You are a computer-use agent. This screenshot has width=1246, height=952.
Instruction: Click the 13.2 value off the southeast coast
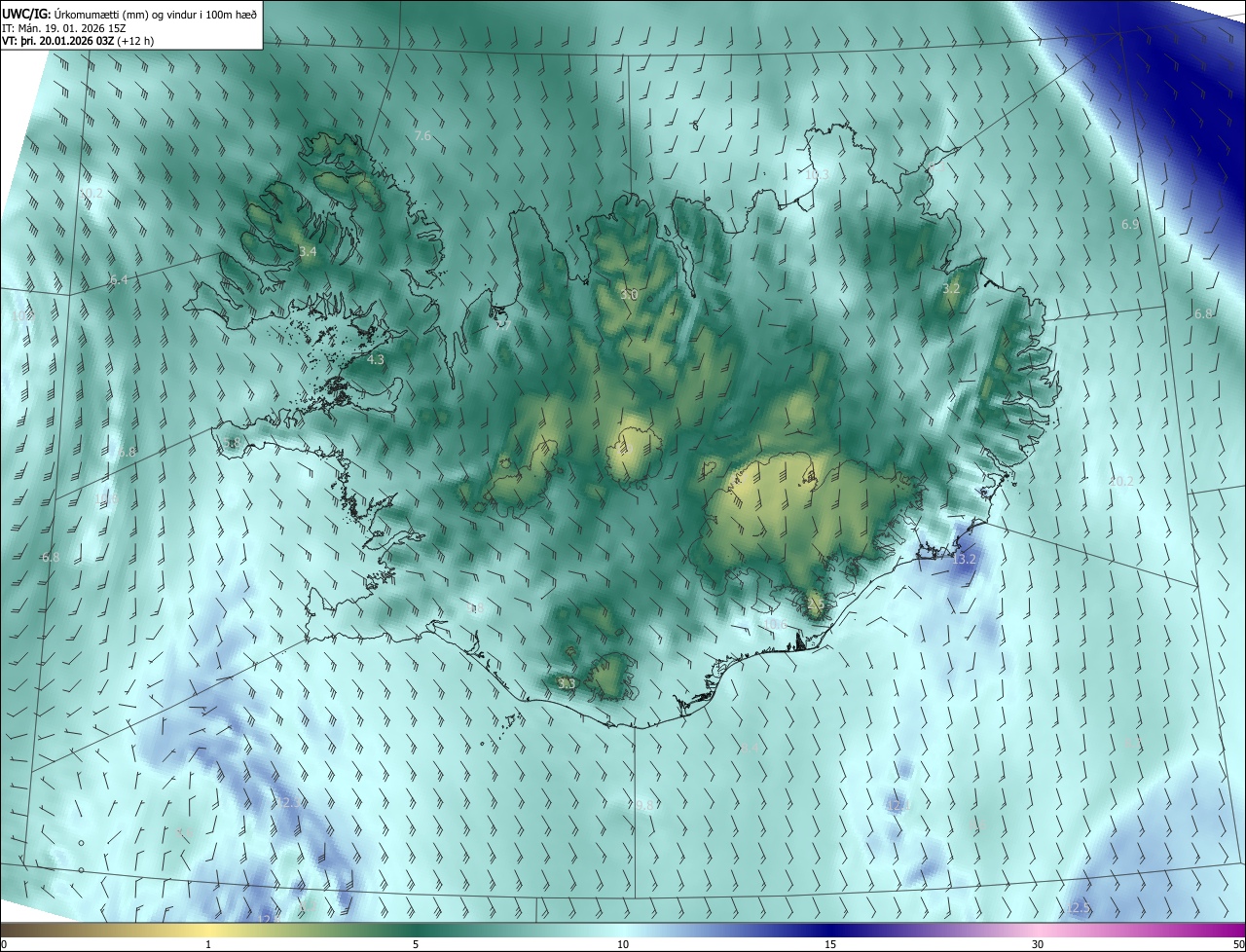[x=964, y=560]
